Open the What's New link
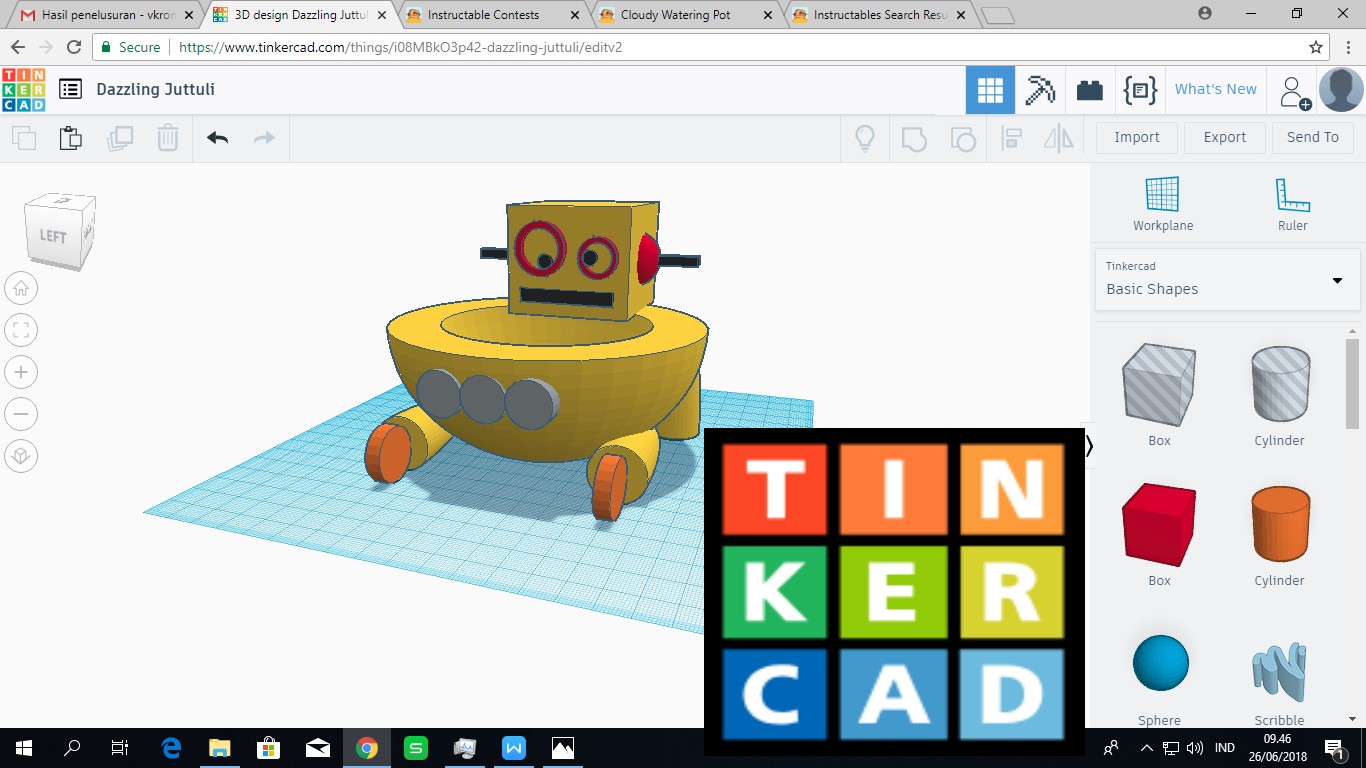Viewport: 1366px width, 768px height. pos(1215,89)
